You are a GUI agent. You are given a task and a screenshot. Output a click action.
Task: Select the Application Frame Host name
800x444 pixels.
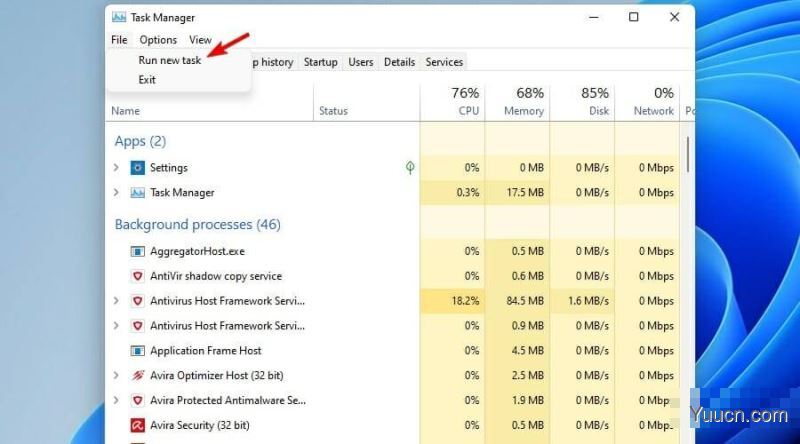point(206,351)
